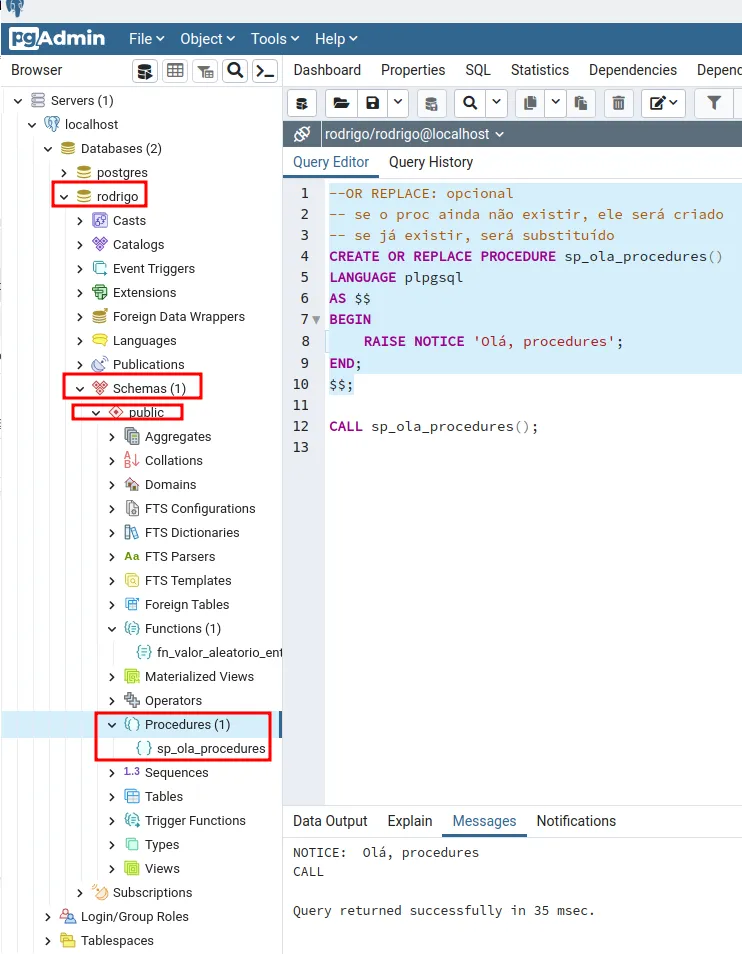The image size is (742, 954).
Task: Select the fn_valor_aleatorio_ent function
Action: tap(220, 652)
